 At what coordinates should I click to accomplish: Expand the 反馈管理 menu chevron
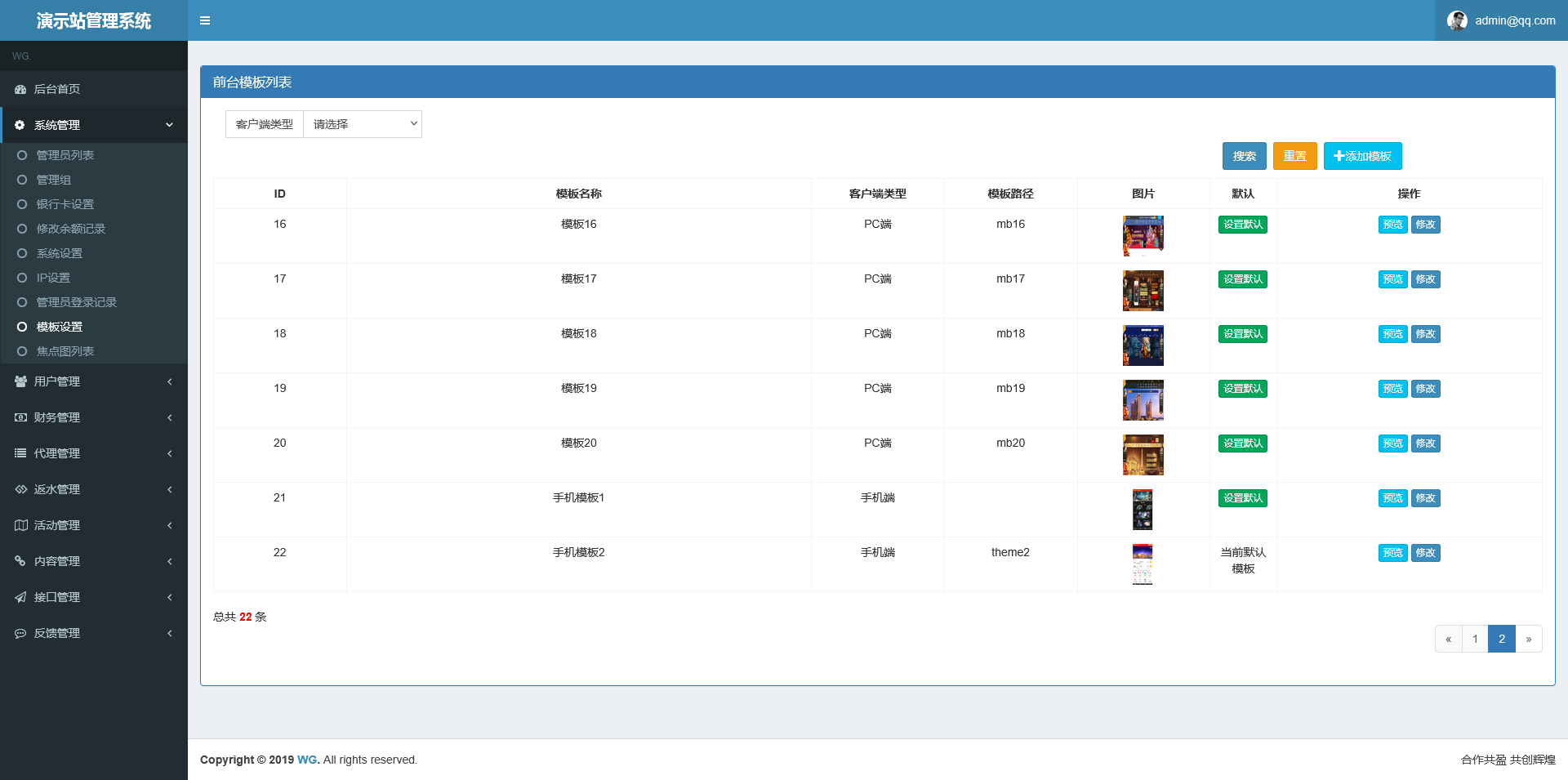point(170,633)
